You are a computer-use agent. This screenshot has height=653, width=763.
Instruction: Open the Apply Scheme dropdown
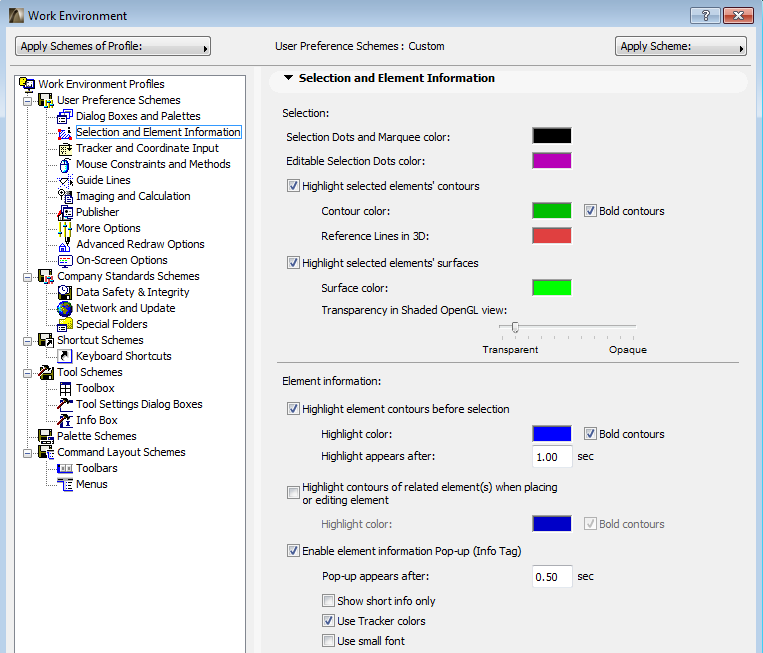(x=681, y=46)
